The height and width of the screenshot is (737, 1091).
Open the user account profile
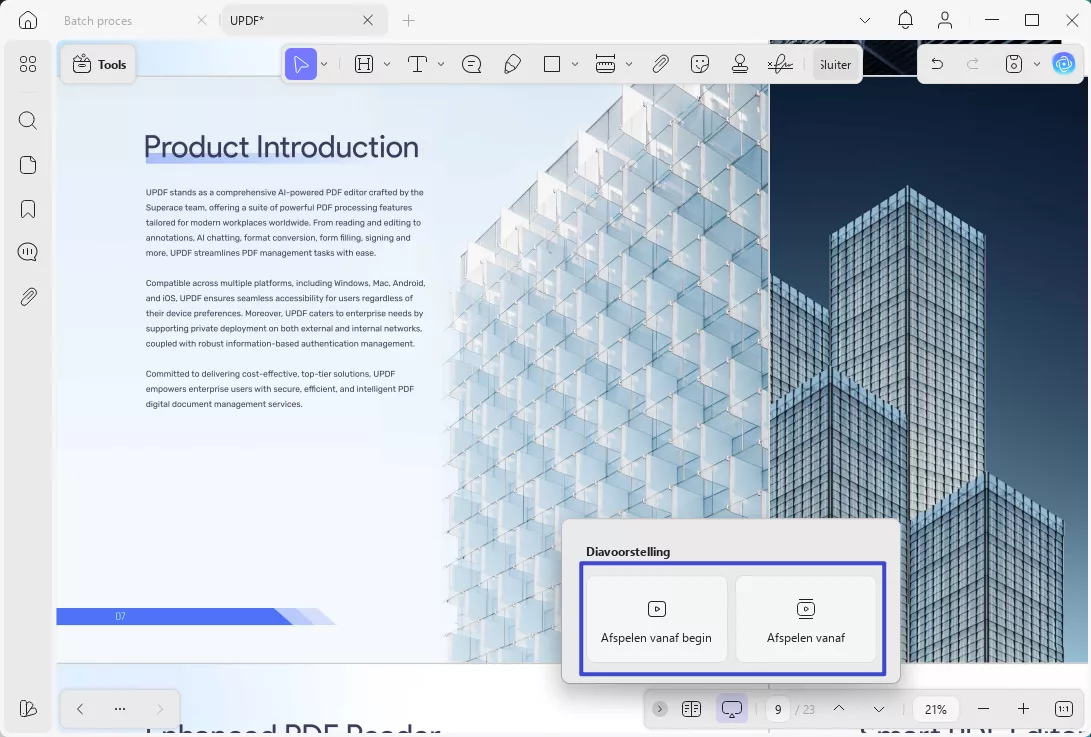click(x=945, y=20)
